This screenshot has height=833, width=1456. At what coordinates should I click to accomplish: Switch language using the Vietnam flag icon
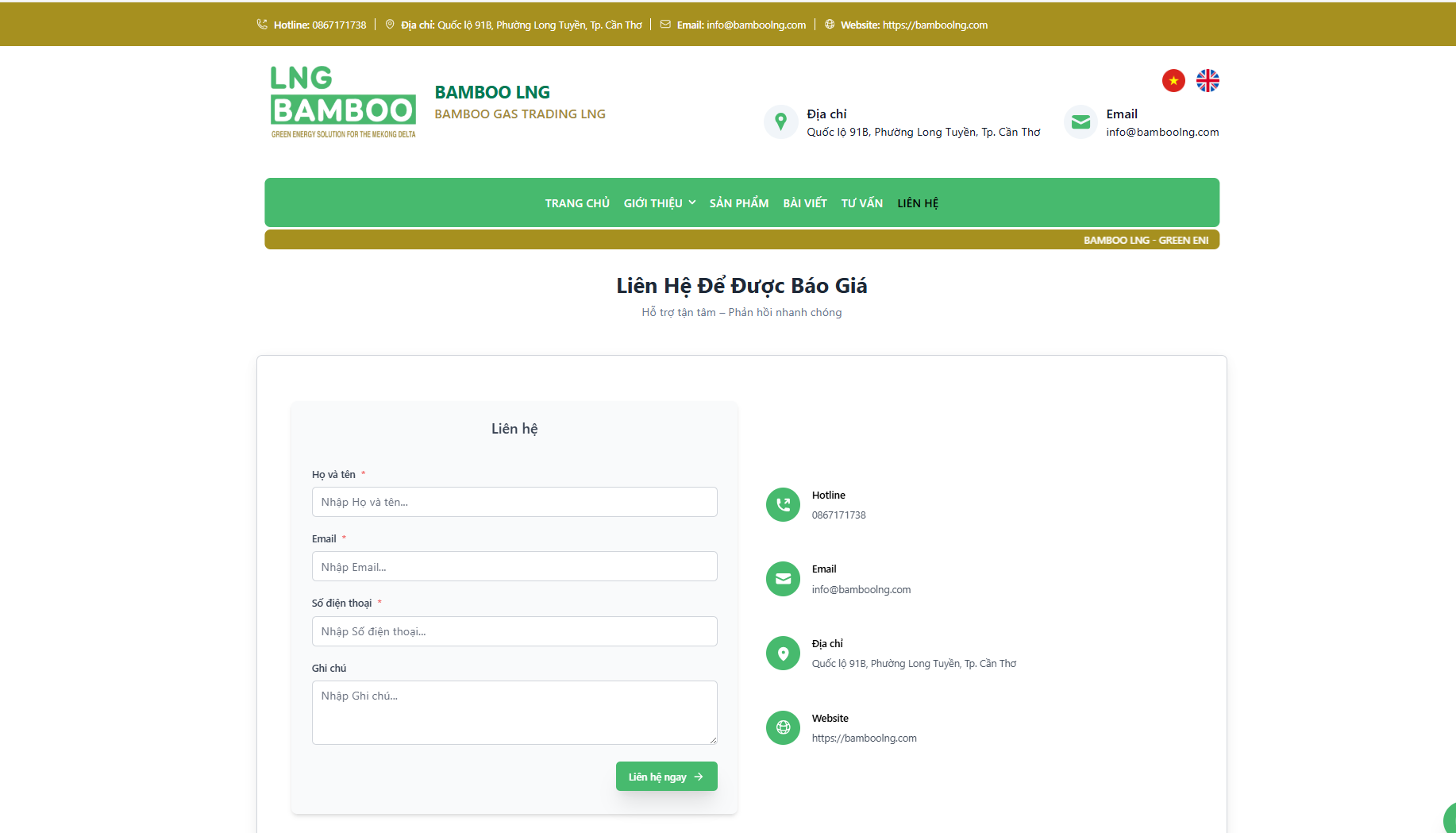1173,80
